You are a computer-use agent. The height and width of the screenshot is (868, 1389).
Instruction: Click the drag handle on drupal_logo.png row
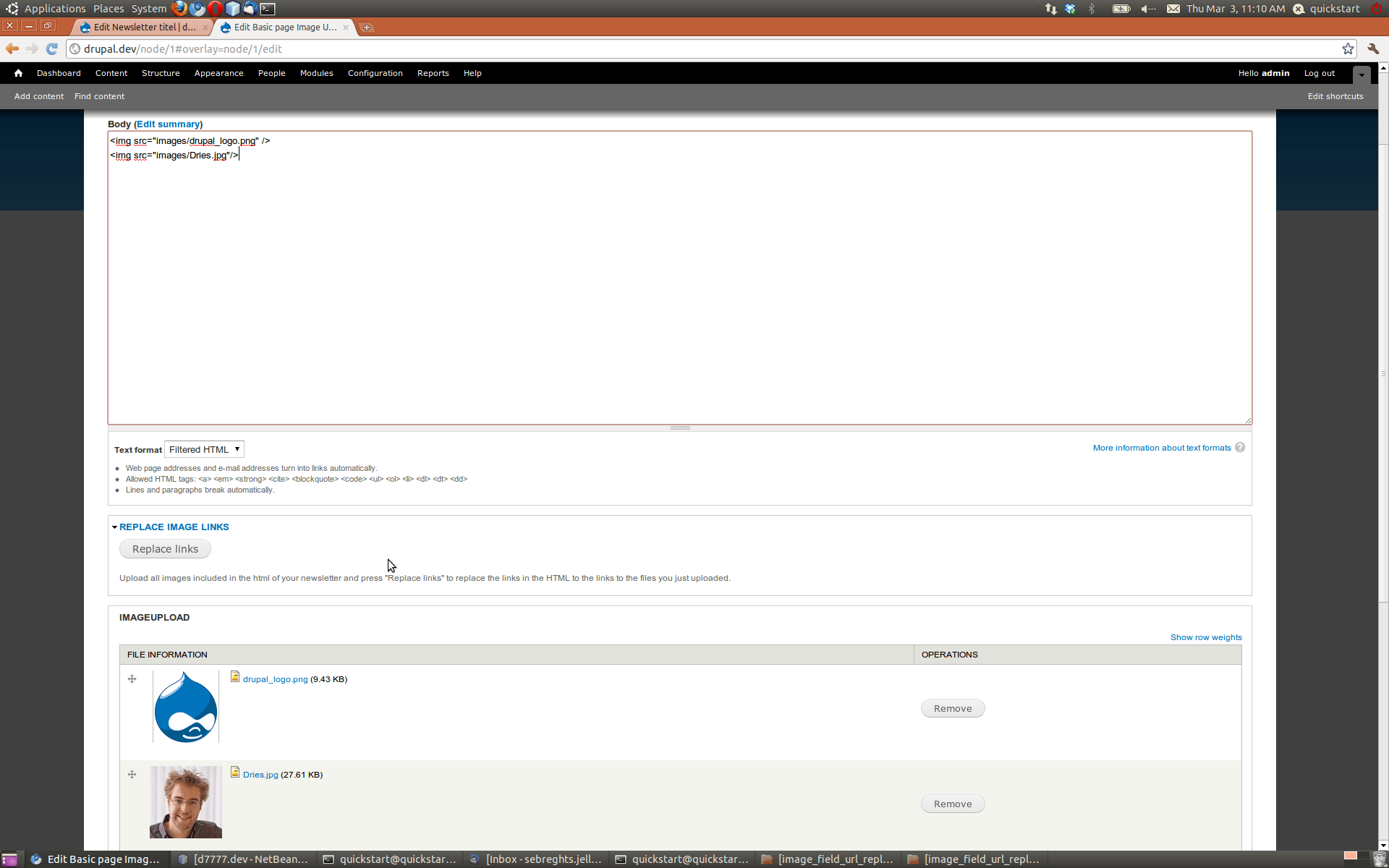(132, 678)
